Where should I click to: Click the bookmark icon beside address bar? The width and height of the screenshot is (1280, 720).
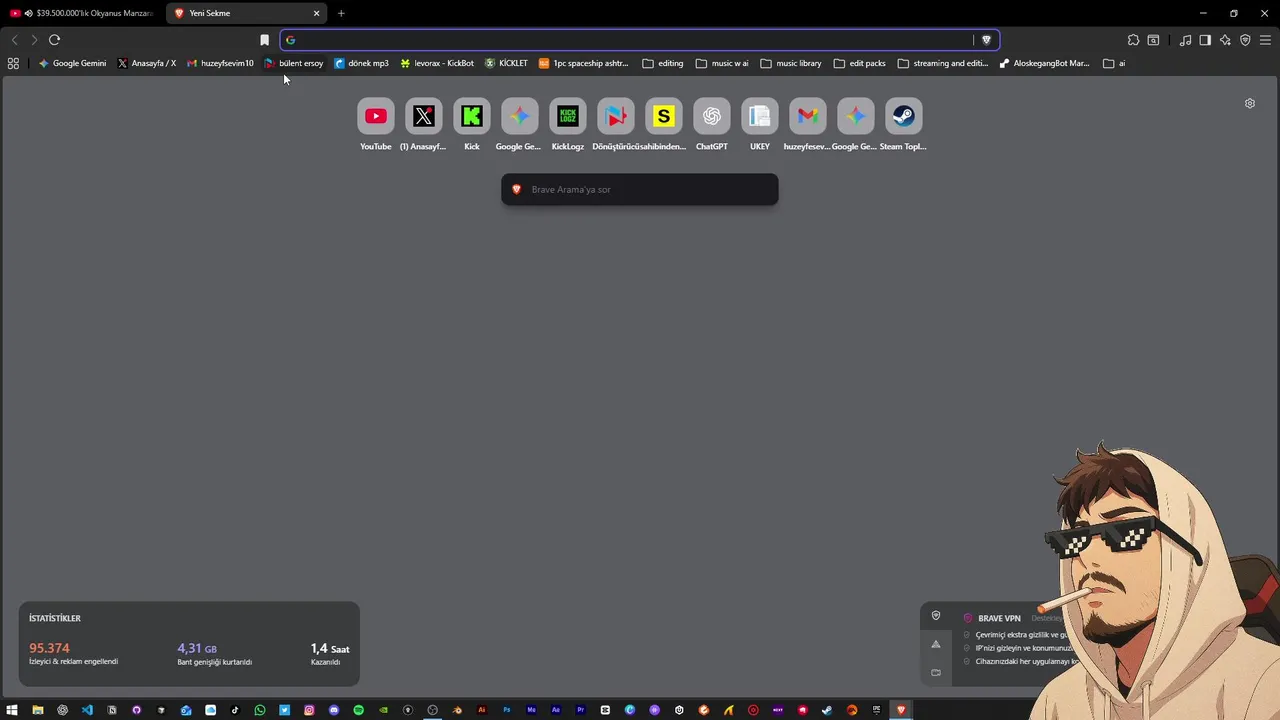tap(264, 40)
